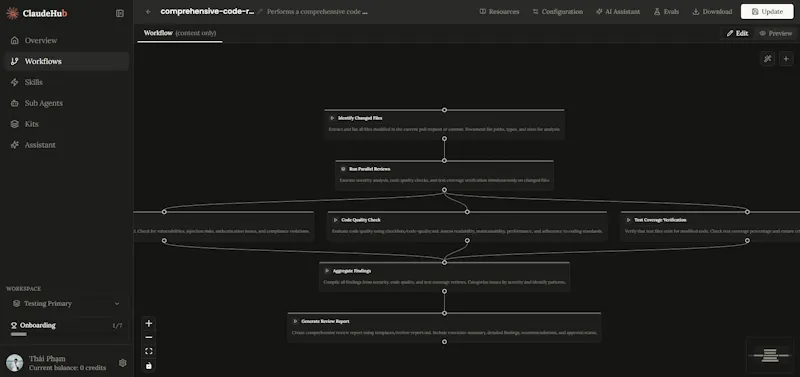Click the Kits stack icon
The image size is (800, 377).
tap(15, 124)
